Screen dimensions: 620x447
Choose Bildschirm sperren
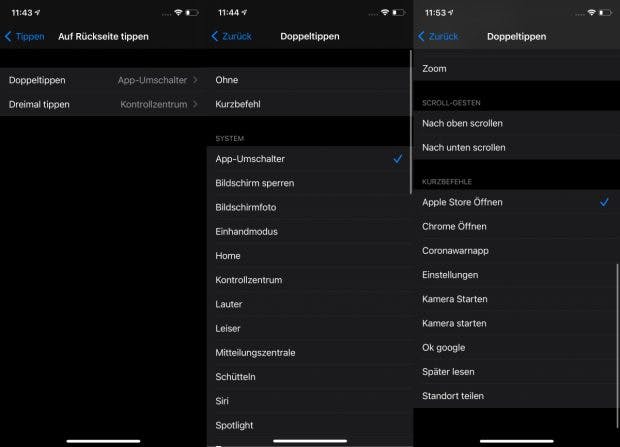click(310, 183)
